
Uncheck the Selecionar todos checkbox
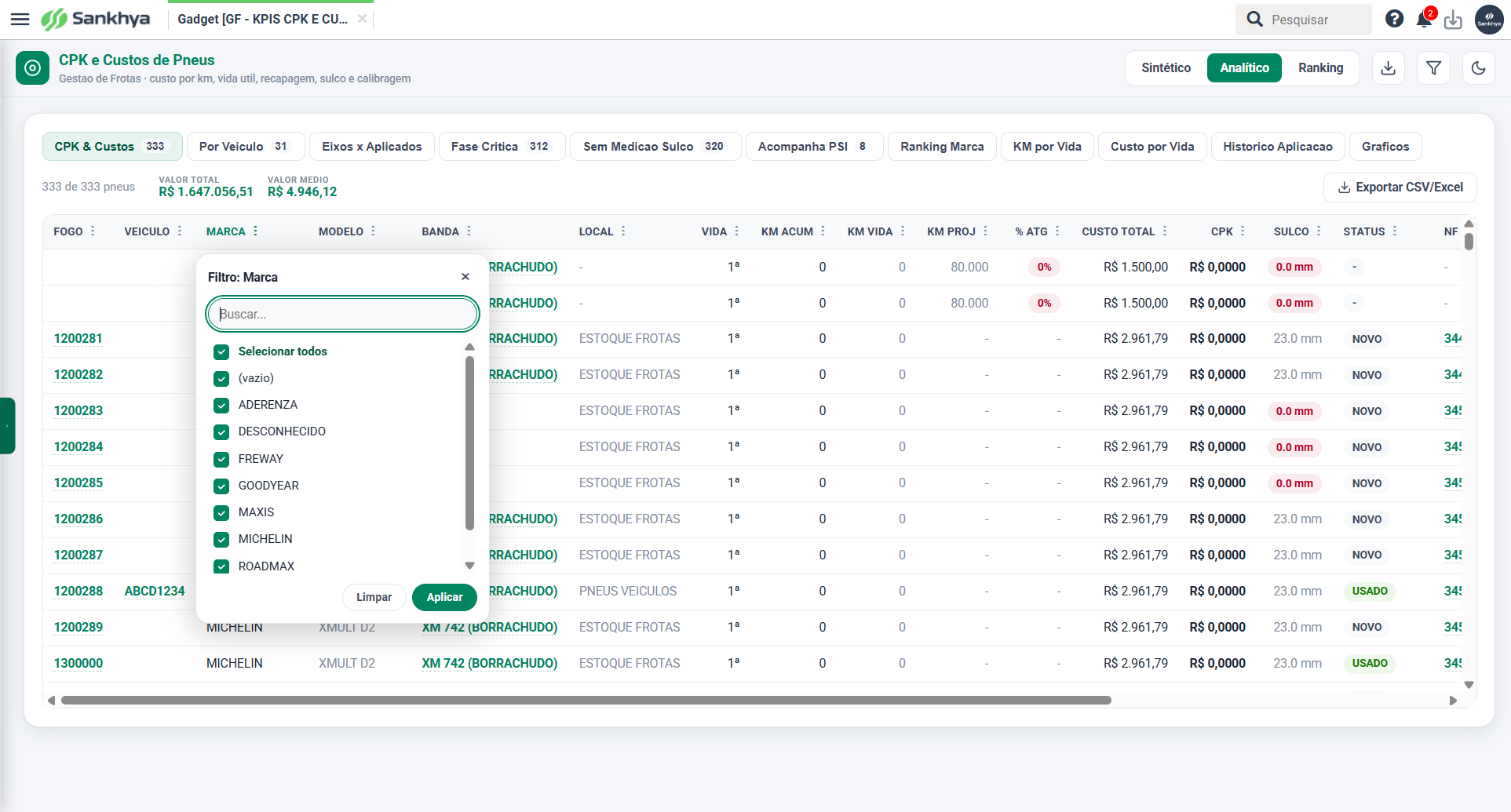pyautogui.click(x=221, y=352)
